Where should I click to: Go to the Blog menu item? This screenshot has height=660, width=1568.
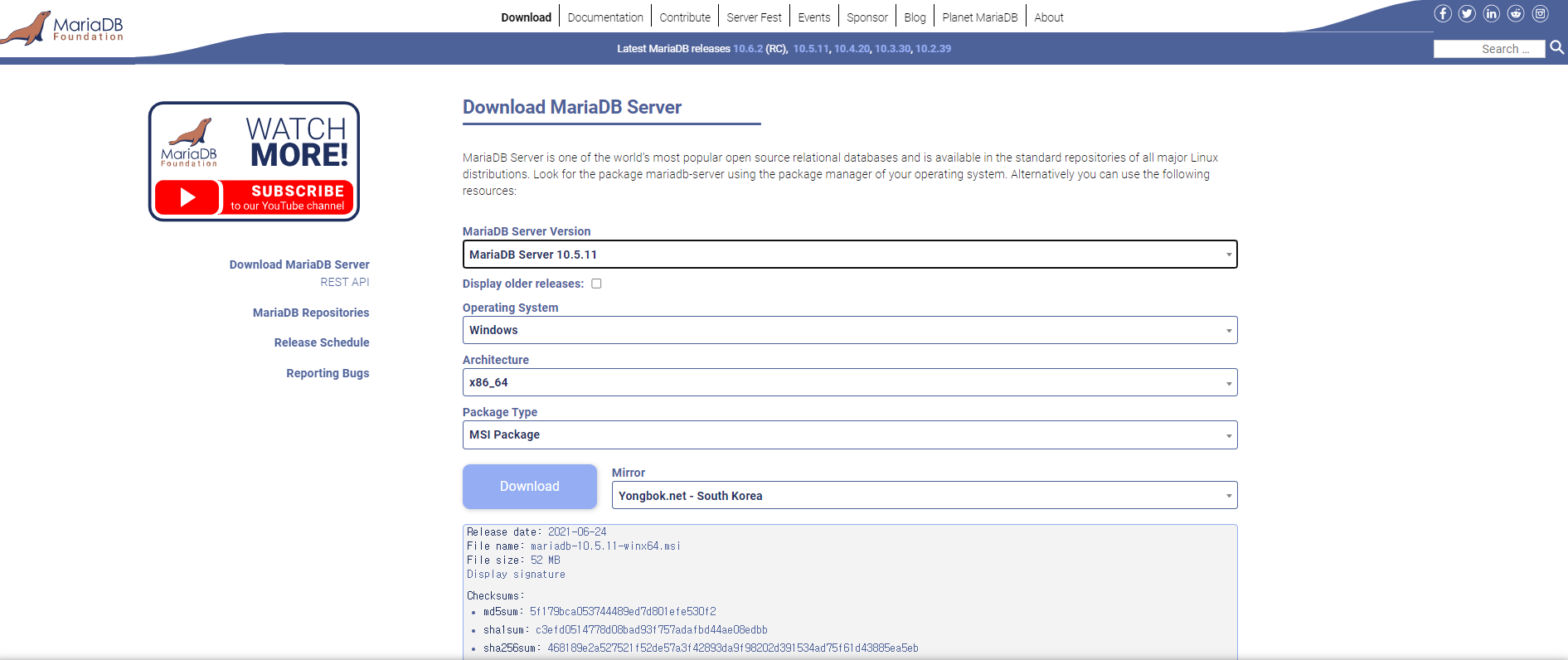click(x=915, y=17)
